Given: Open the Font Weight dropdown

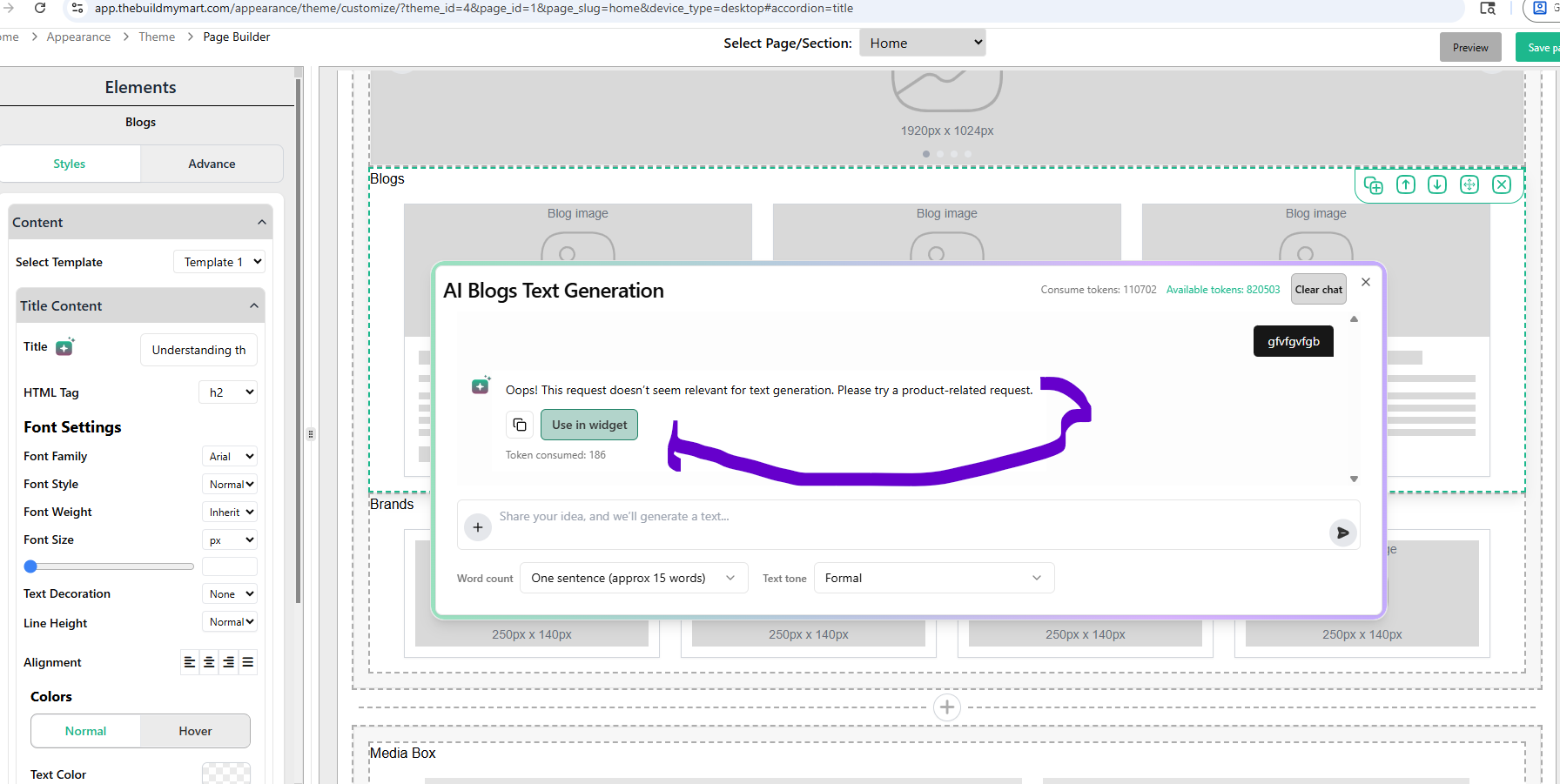Looking at the screenshot, I should [230, 512].
